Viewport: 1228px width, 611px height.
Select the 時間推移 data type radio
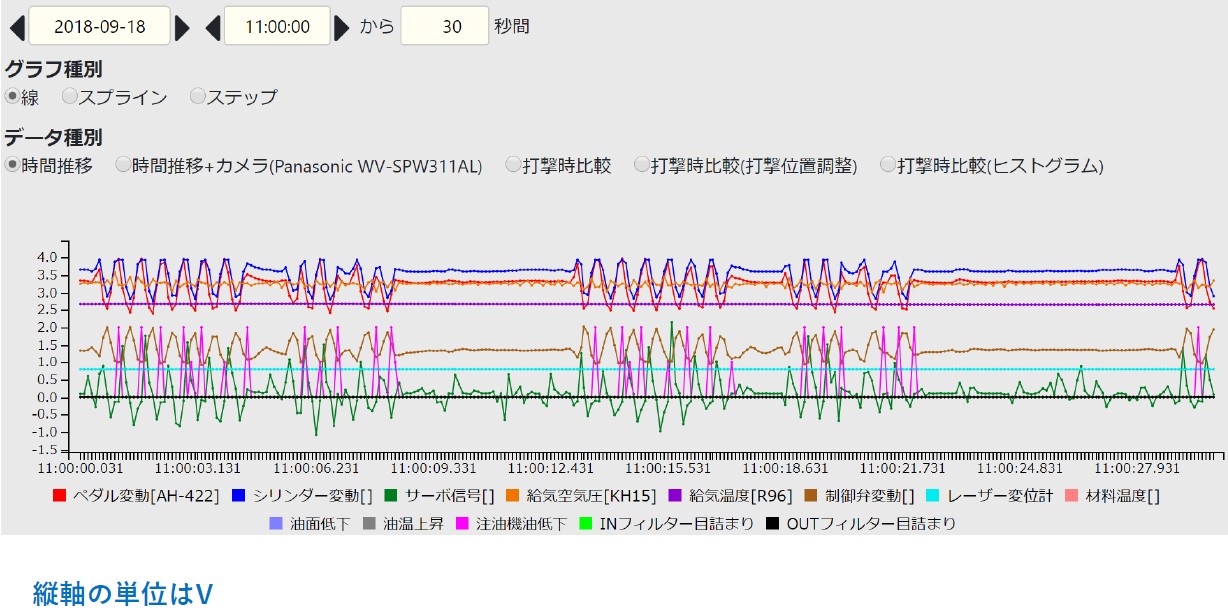click(x=12, y=165)
